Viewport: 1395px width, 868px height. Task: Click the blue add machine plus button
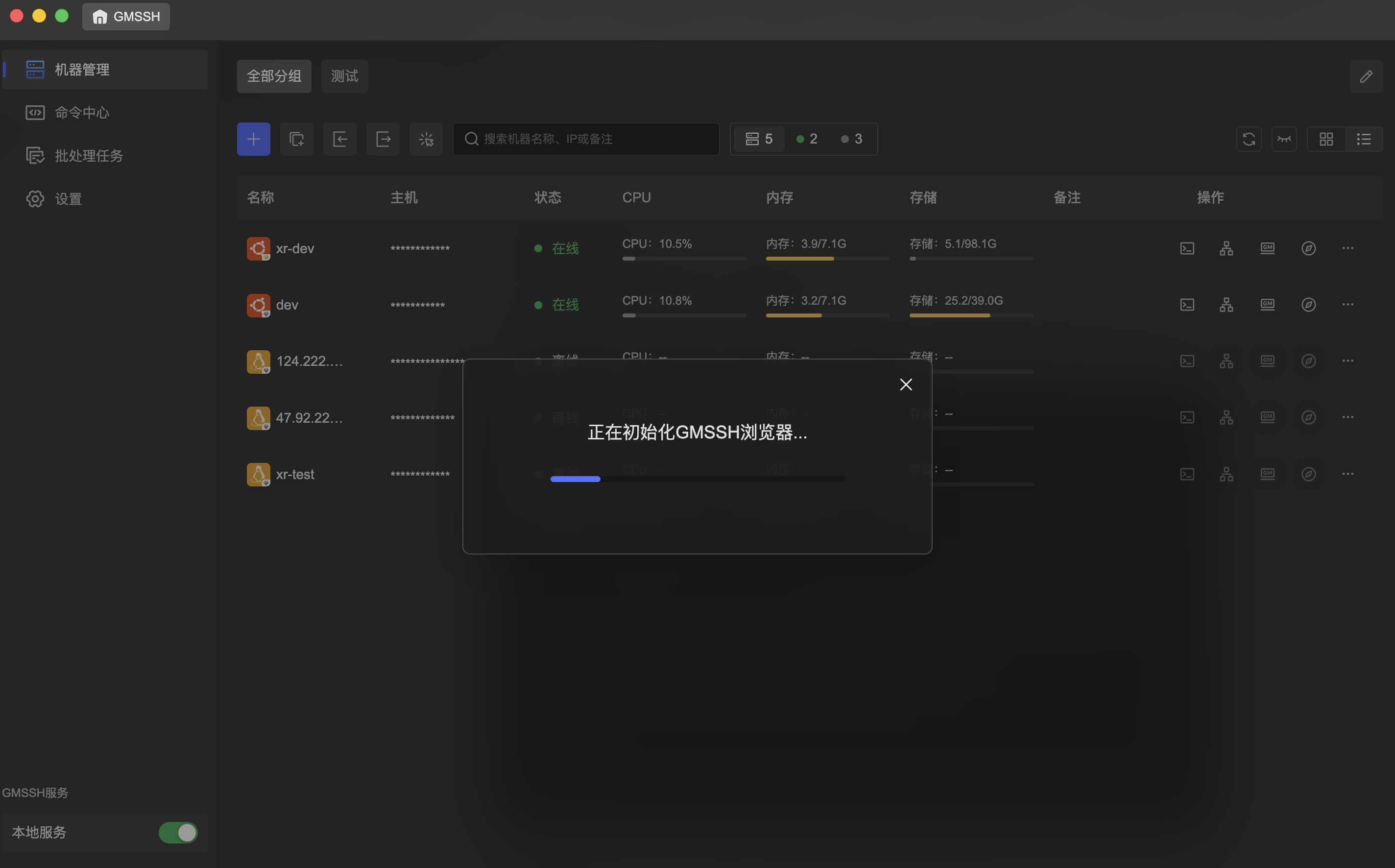254,139
